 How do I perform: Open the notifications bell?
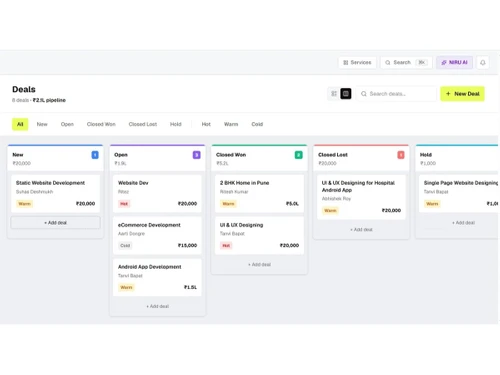coord(483,62)
